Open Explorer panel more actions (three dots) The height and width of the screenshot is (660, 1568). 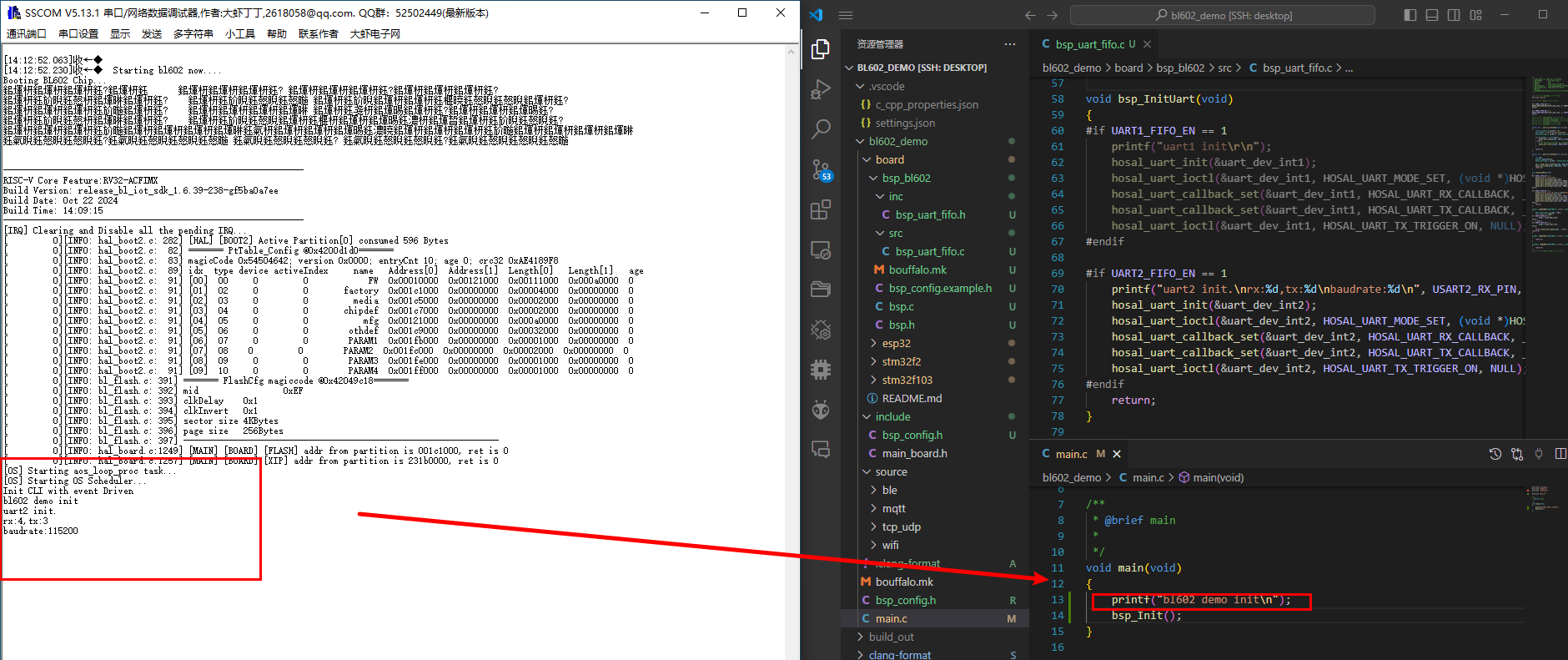(1010, 44)
